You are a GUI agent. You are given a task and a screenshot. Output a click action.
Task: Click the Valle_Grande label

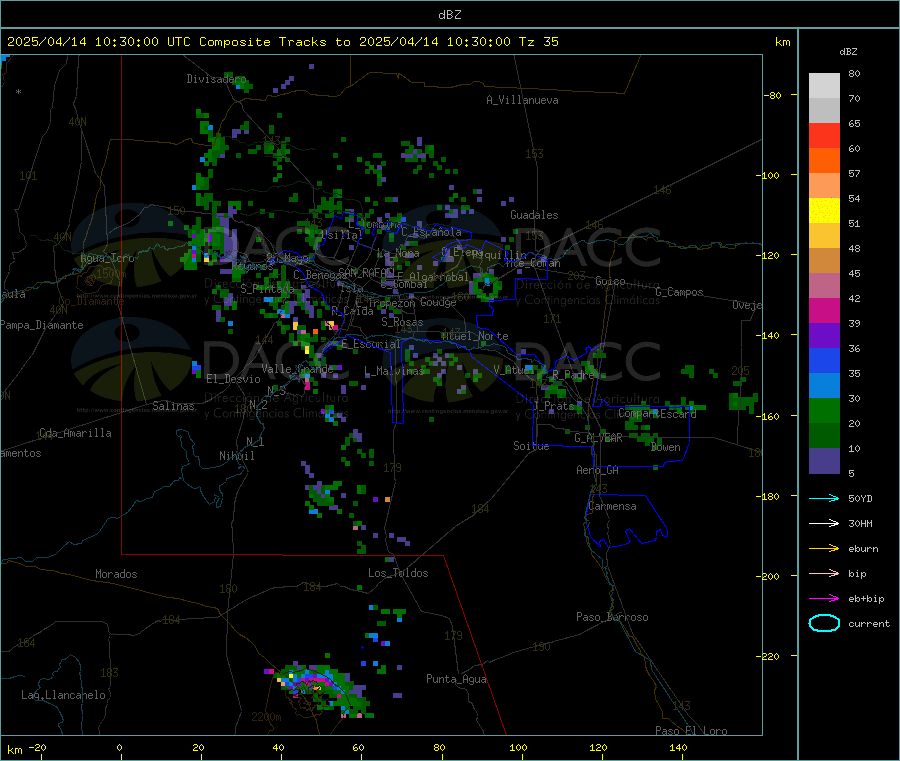(x=297, y=369)
